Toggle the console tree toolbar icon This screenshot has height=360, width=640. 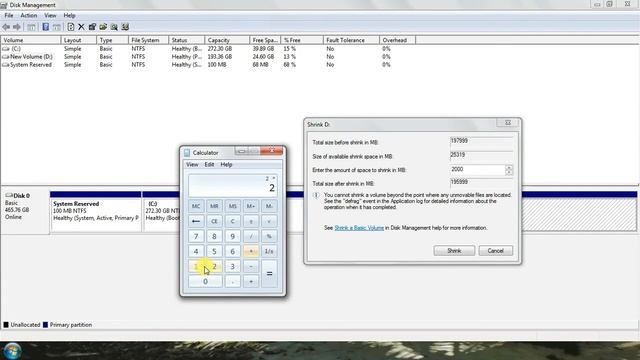pos(31,27)
